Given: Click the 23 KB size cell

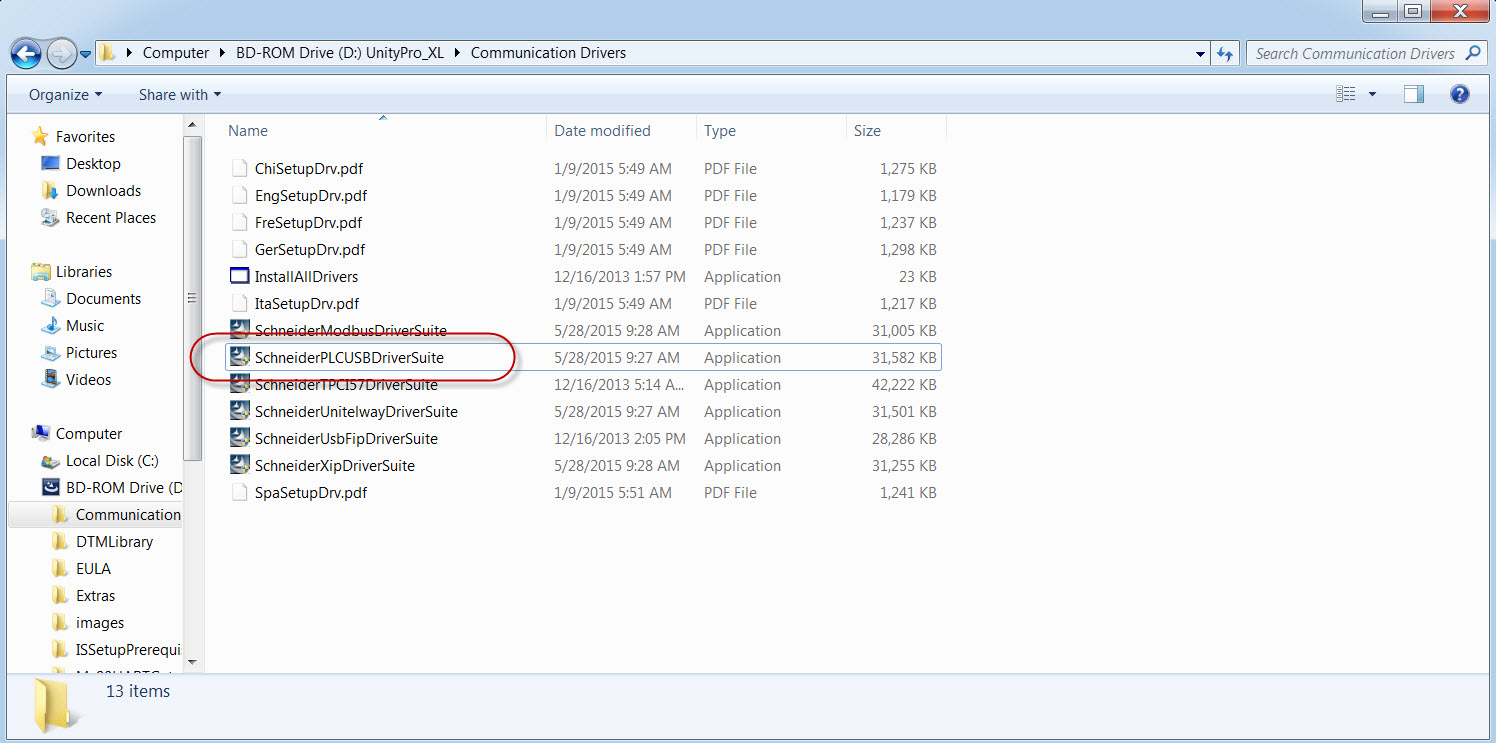Looking at the screenshot, I should [x=916, y=276].
